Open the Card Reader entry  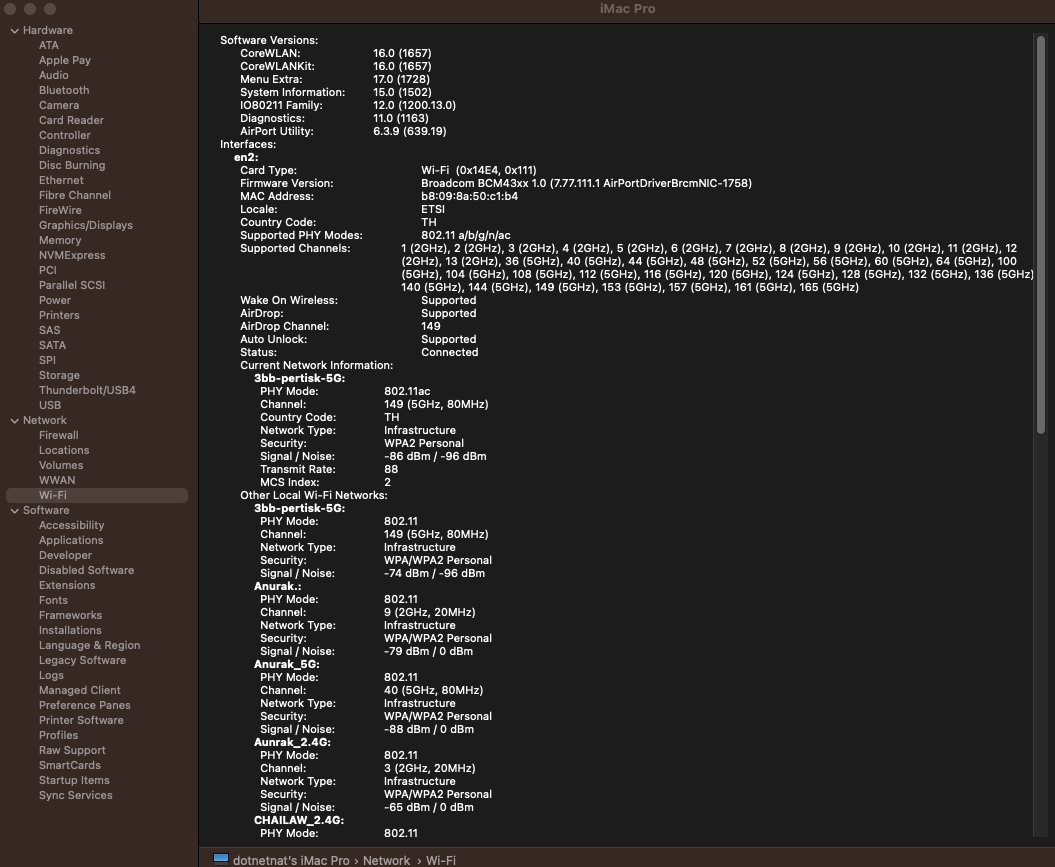[71, 120]
